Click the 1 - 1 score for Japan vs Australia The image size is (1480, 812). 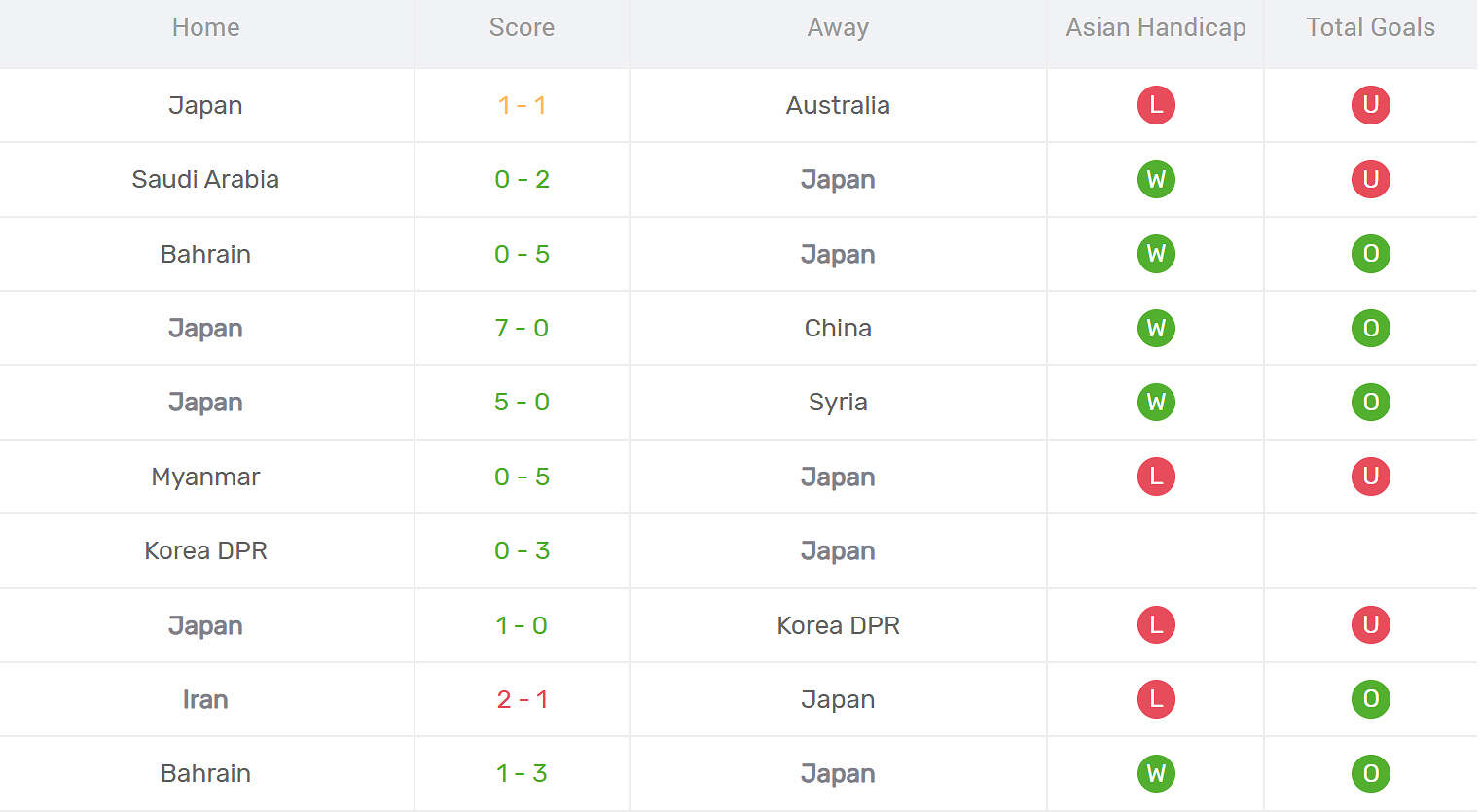click(x=522, y=105)
